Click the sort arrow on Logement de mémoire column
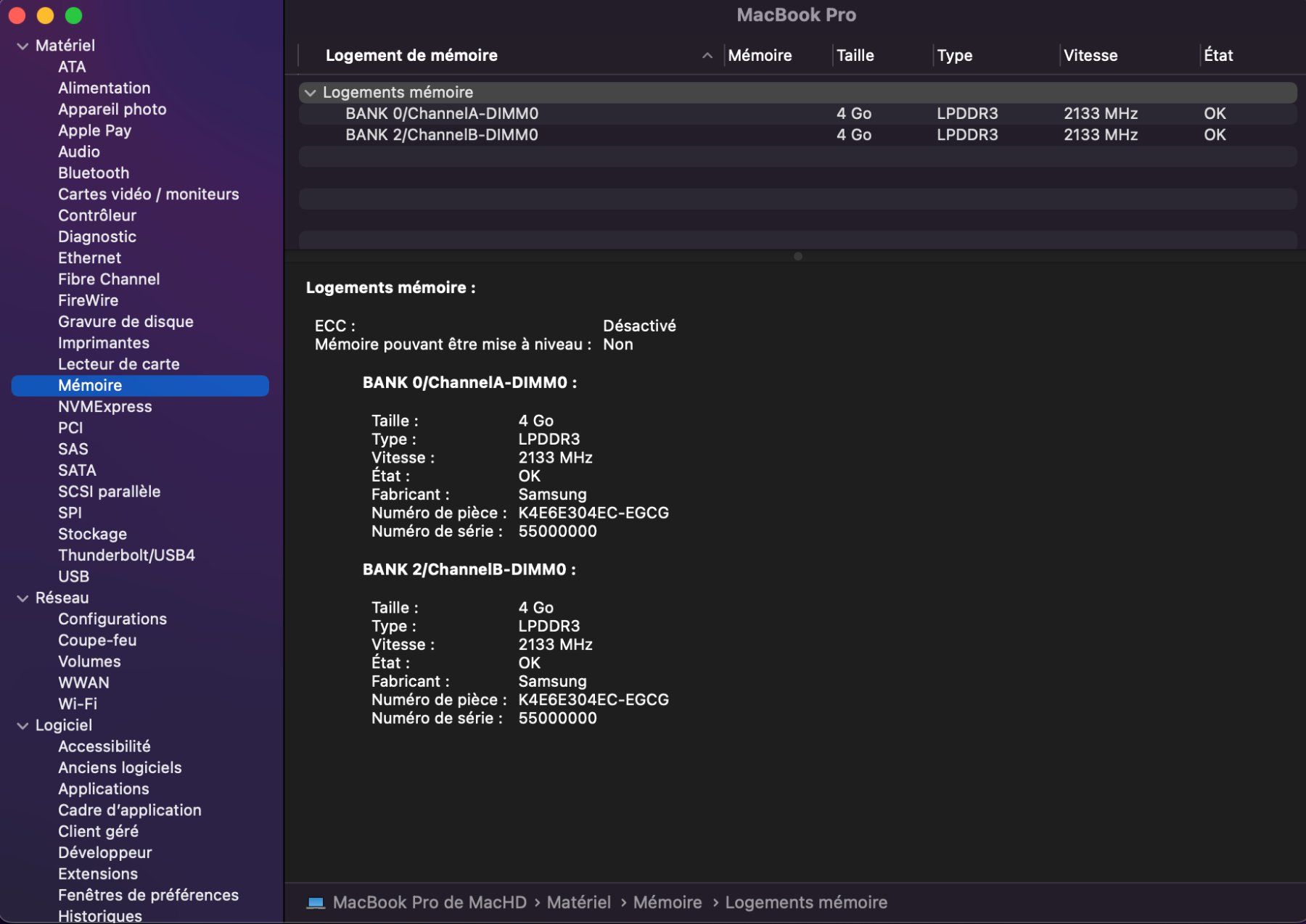1306x924 pixels. [x=707, y=56]
